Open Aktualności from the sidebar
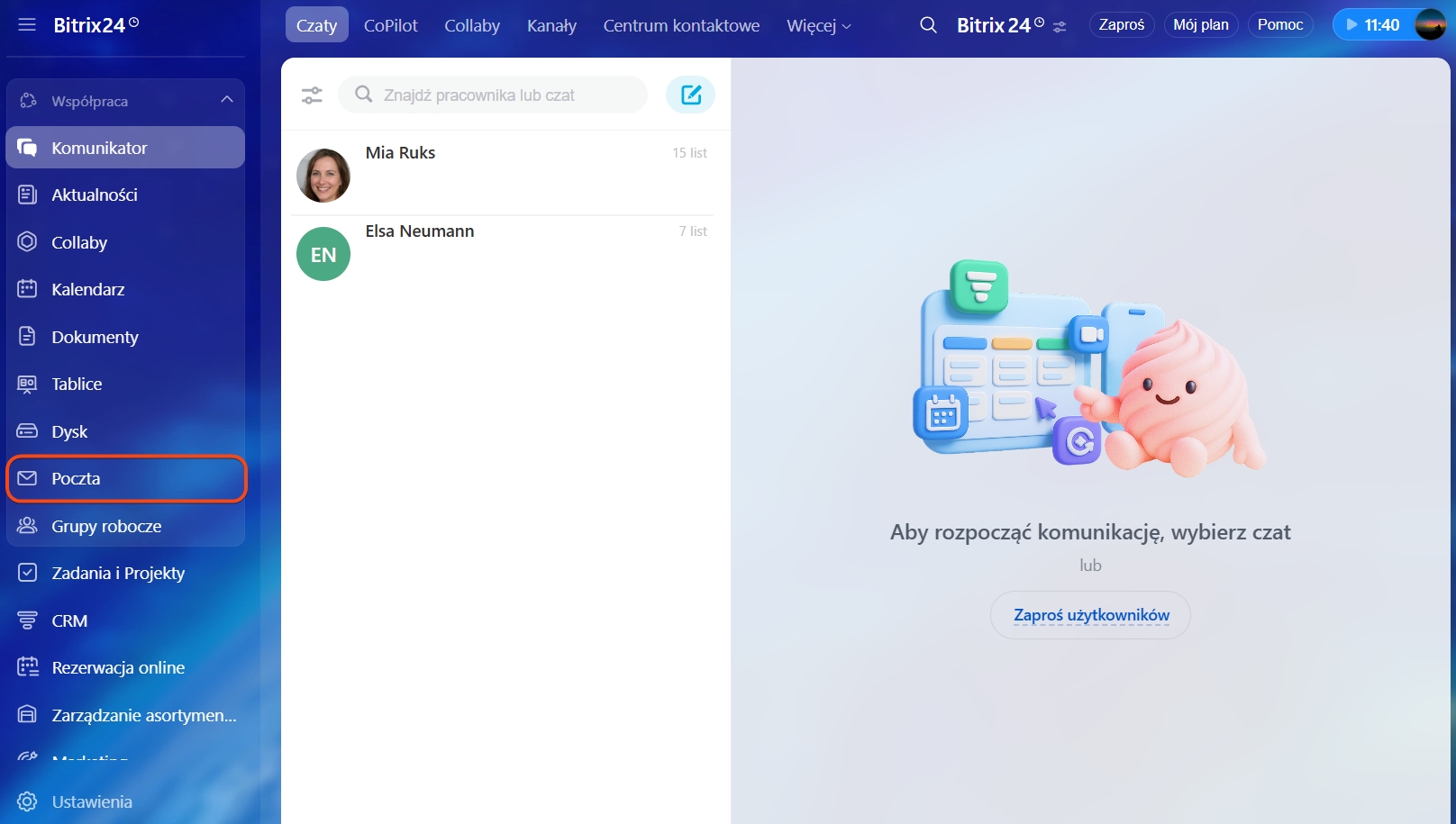The height and width of the screenshot is (824, 1456). click(125, 195)
